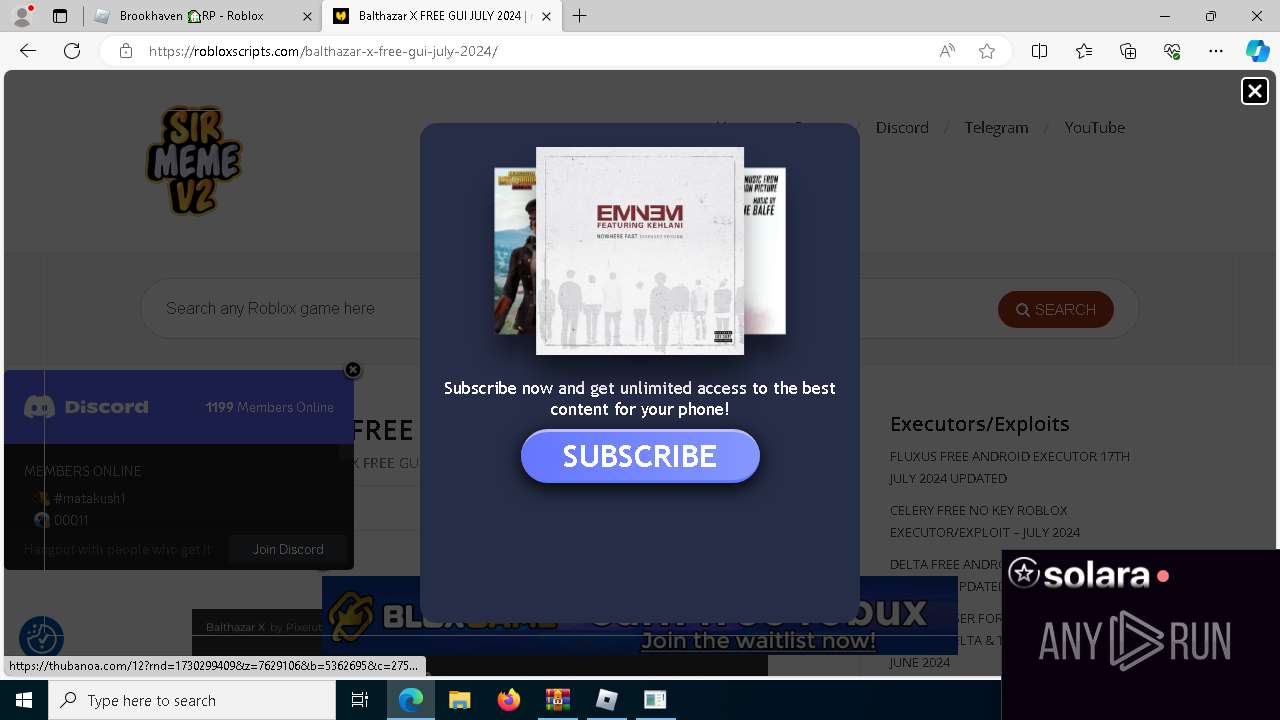Open the Windows Start menu
The image size is (1280, 720).
tap(23, 700)
